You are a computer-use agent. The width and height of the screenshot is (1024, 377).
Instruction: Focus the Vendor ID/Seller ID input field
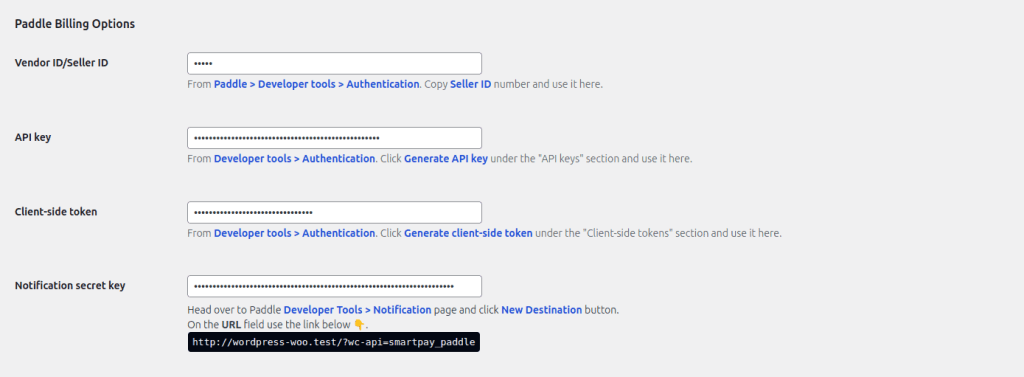334,63
